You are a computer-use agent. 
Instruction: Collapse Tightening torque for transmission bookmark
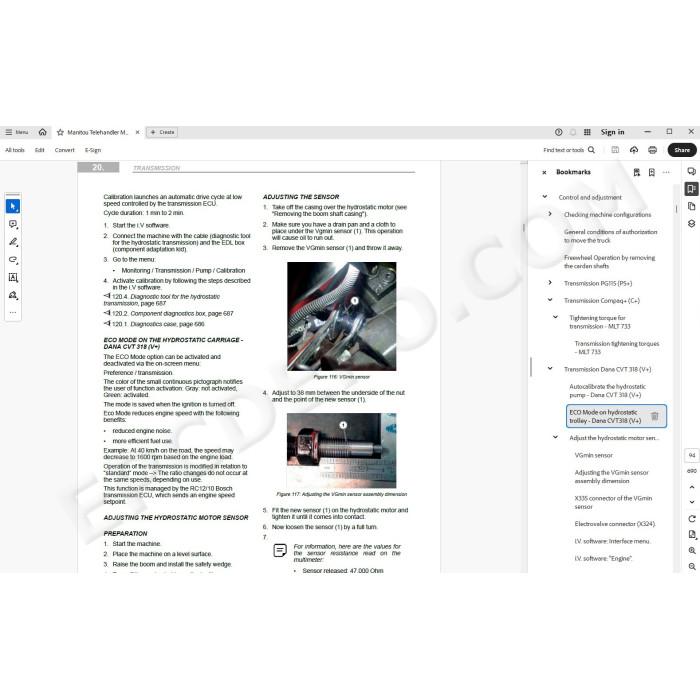click(x=555, y=317)
